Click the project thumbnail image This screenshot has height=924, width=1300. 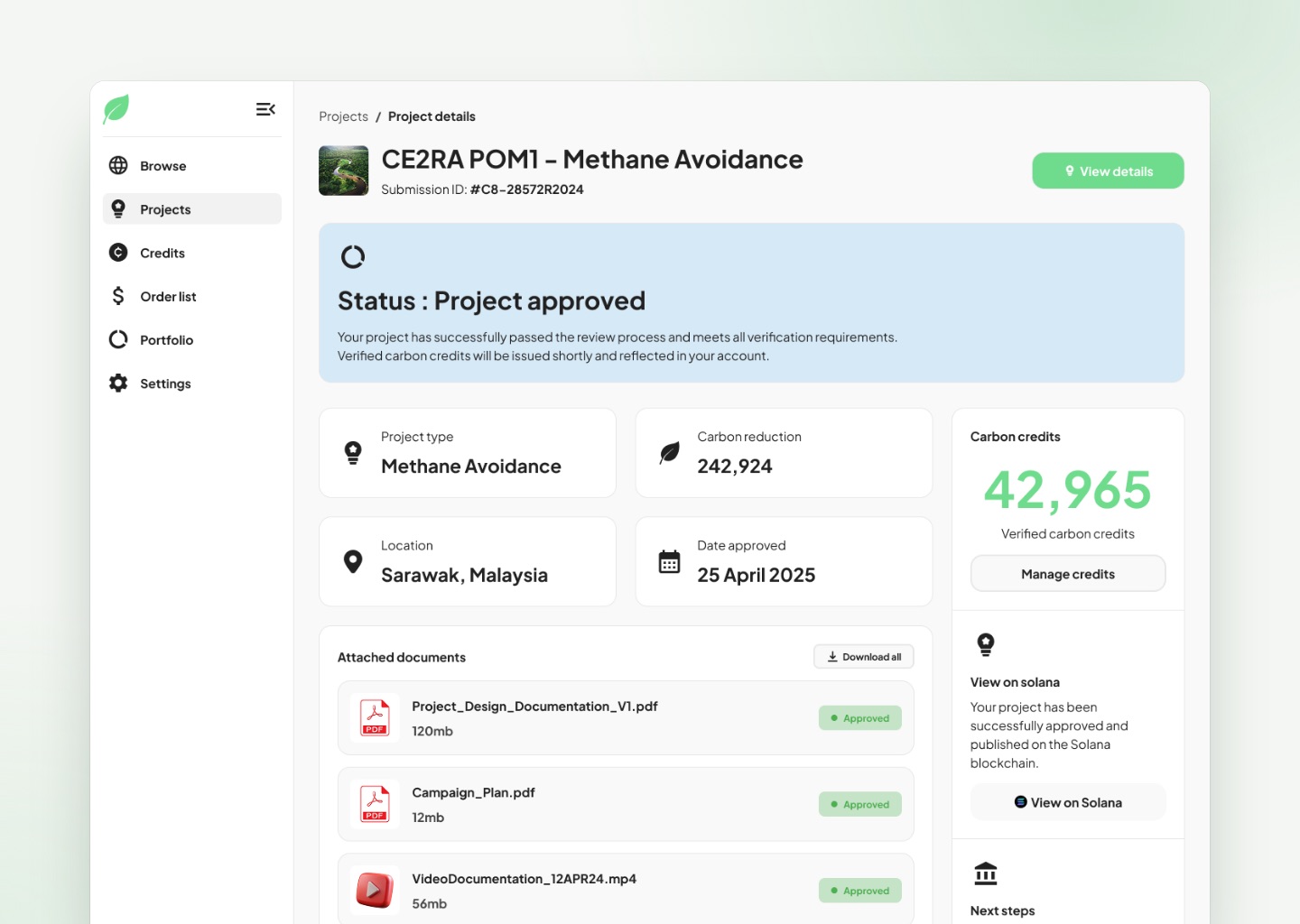(344, 171)
